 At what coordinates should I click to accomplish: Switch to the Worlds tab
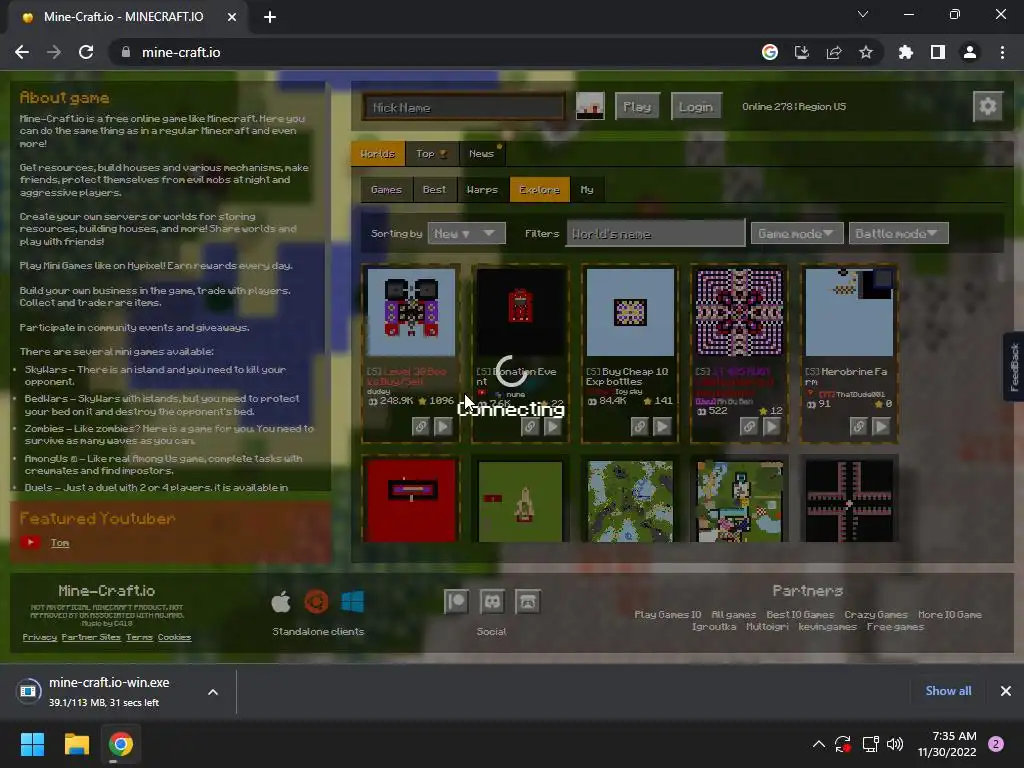[x=377, y=153]
